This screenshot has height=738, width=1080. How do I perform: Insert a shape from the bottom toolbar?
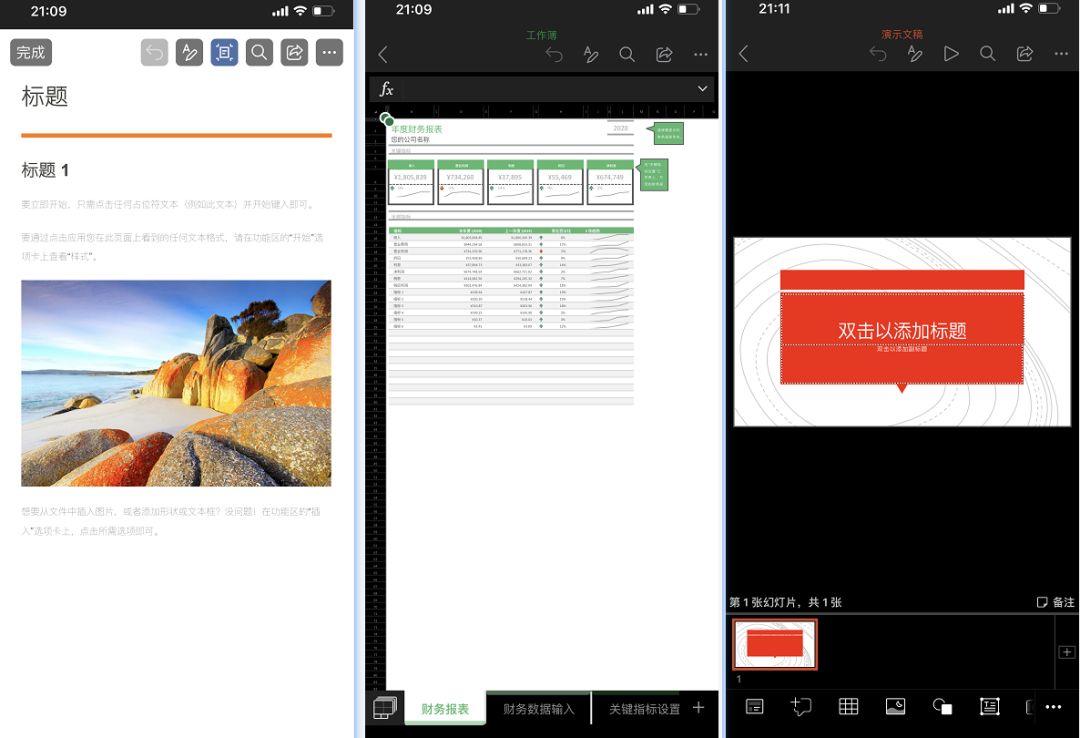click(x=942, y=706)
